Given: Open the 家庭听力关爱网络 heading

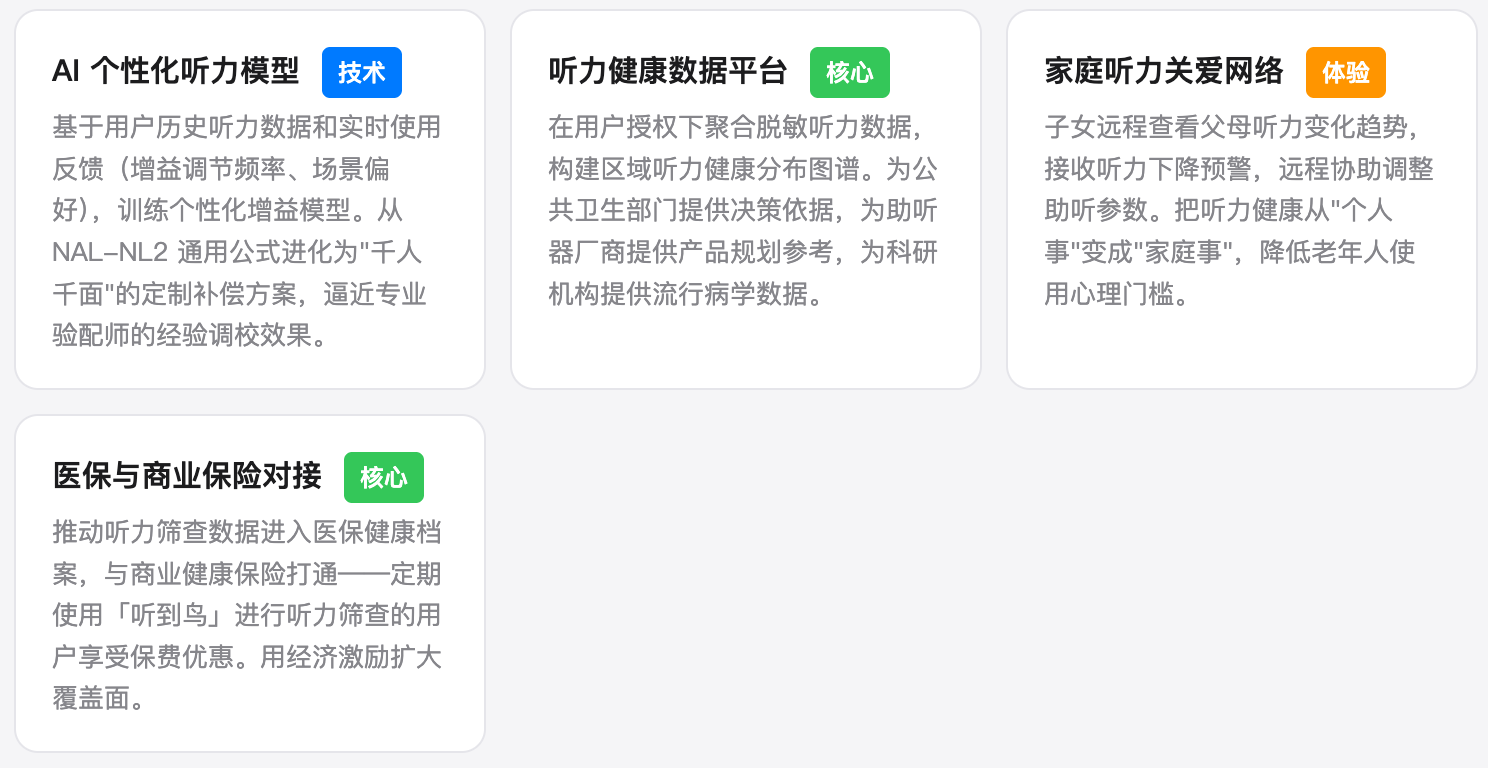Looking at the screenshot, I should (x=1164, y=72).
